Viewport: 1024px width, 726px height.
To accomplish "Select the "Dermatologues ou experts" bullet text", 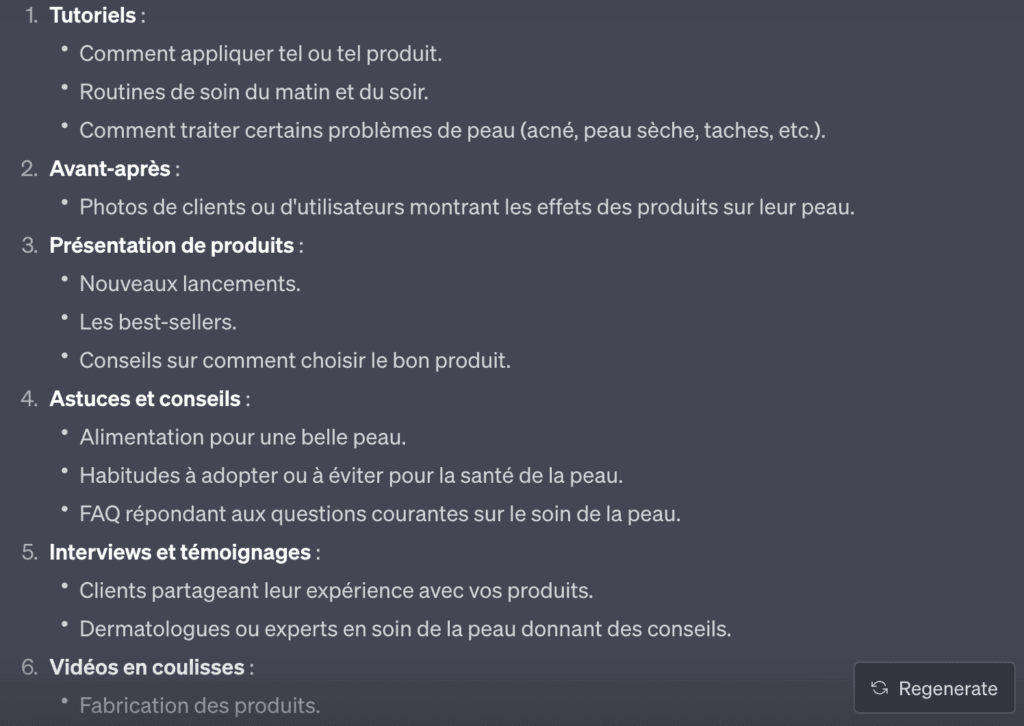I will pos(405,629).
